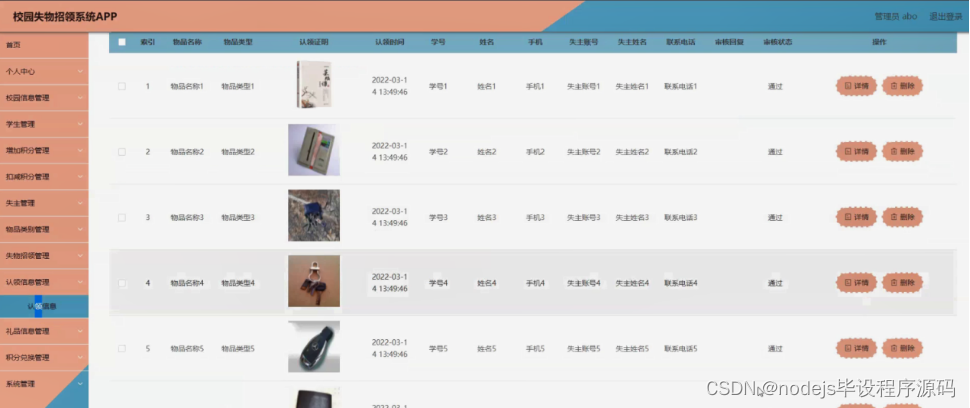970x408 pixels.
Task: Open 系统管理 in the sidebar
Action: click(x=44, y=384)
